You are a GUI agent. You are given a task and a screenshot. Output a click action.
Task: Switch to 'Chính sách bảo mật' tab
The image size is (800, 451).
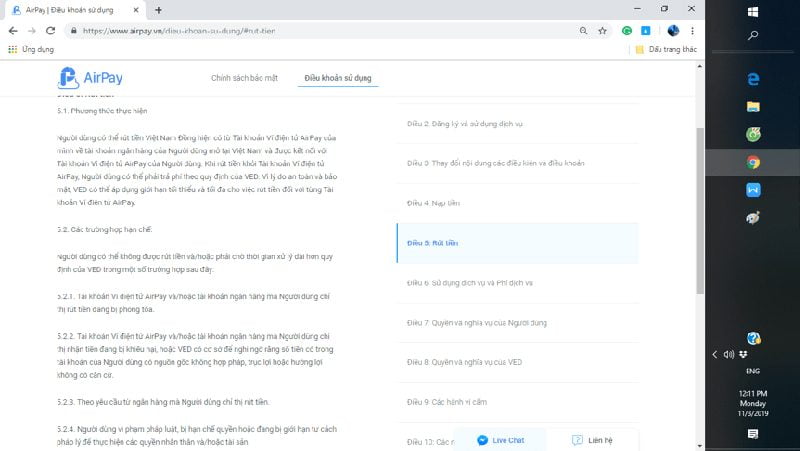click(246, 78)
